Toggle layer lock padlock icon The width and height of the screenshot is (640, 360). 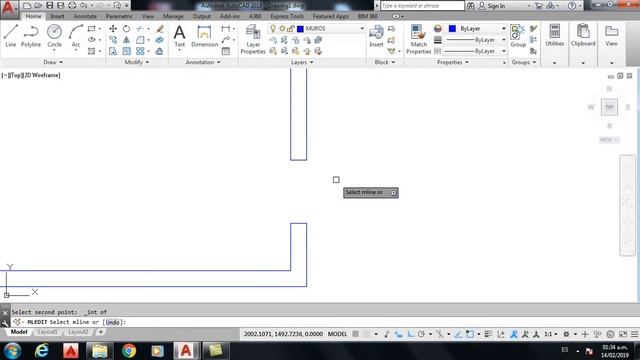(x=290, y=29)
